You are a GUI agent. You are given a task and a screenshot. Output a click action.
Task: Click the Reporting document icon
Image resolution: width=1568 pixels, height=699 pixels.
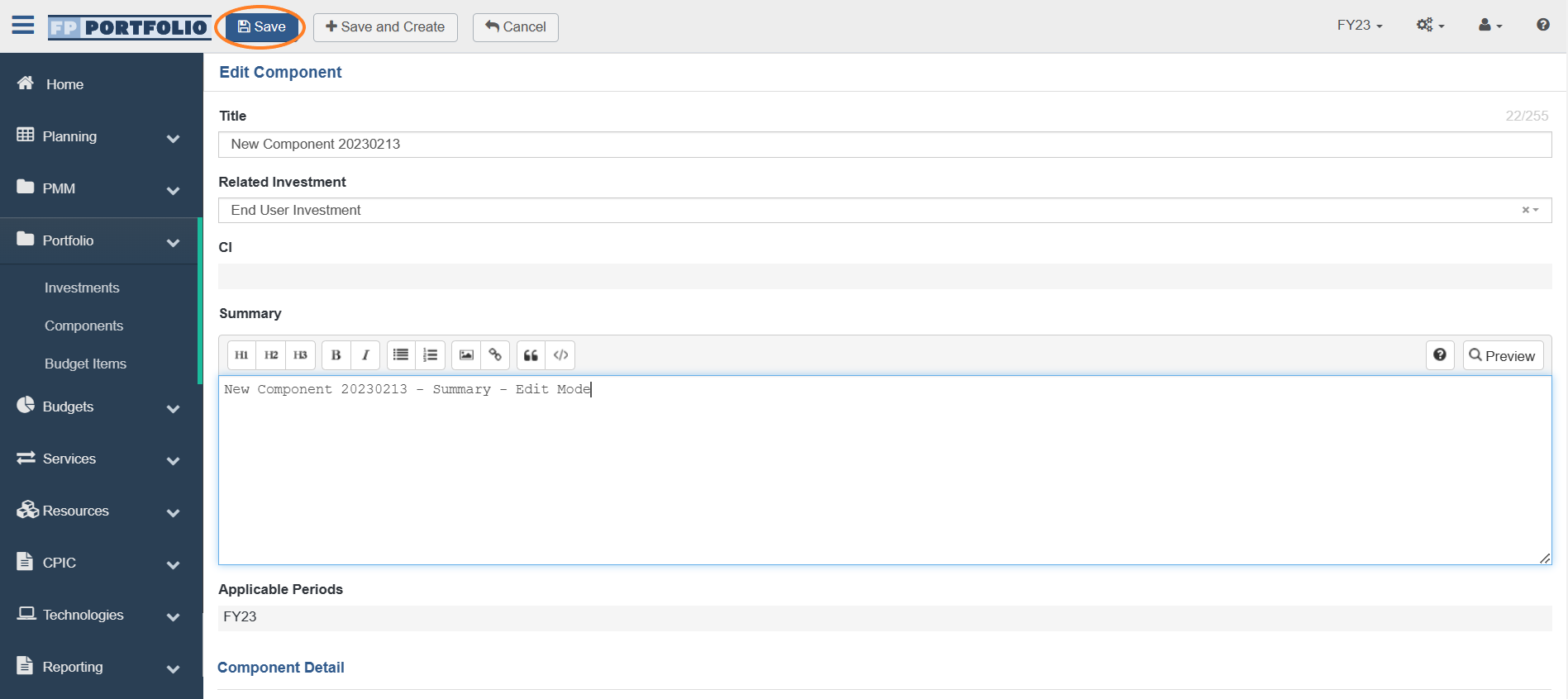click(25, 665)
